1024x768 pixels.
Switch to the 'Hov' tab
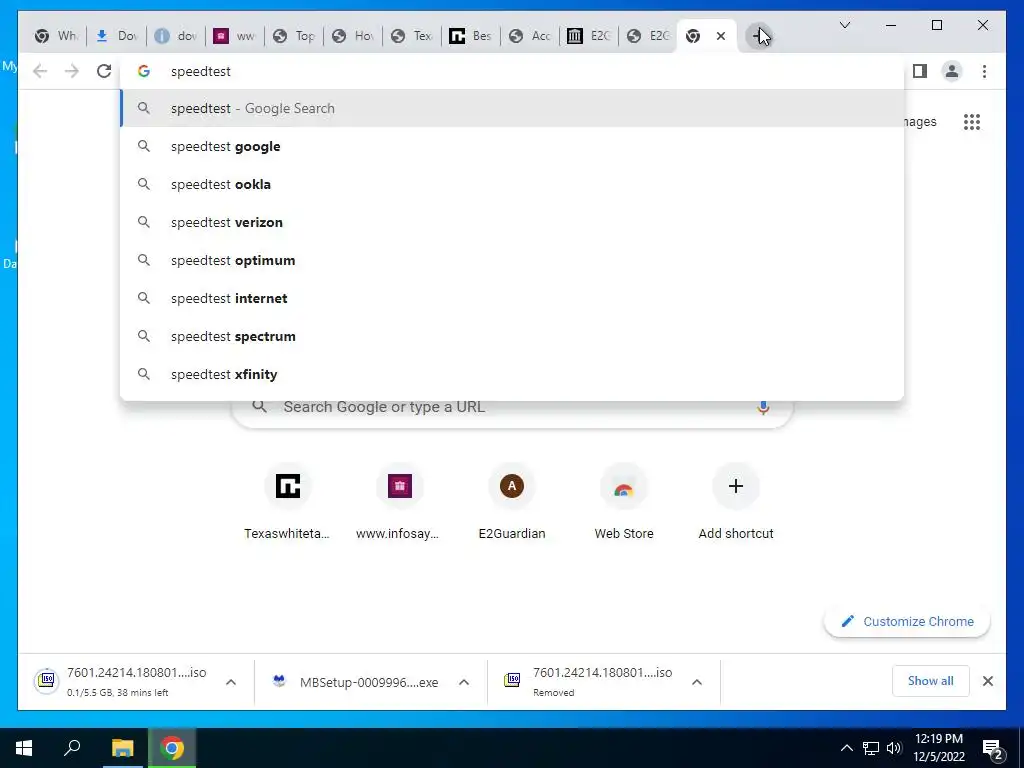pos(352,36)
